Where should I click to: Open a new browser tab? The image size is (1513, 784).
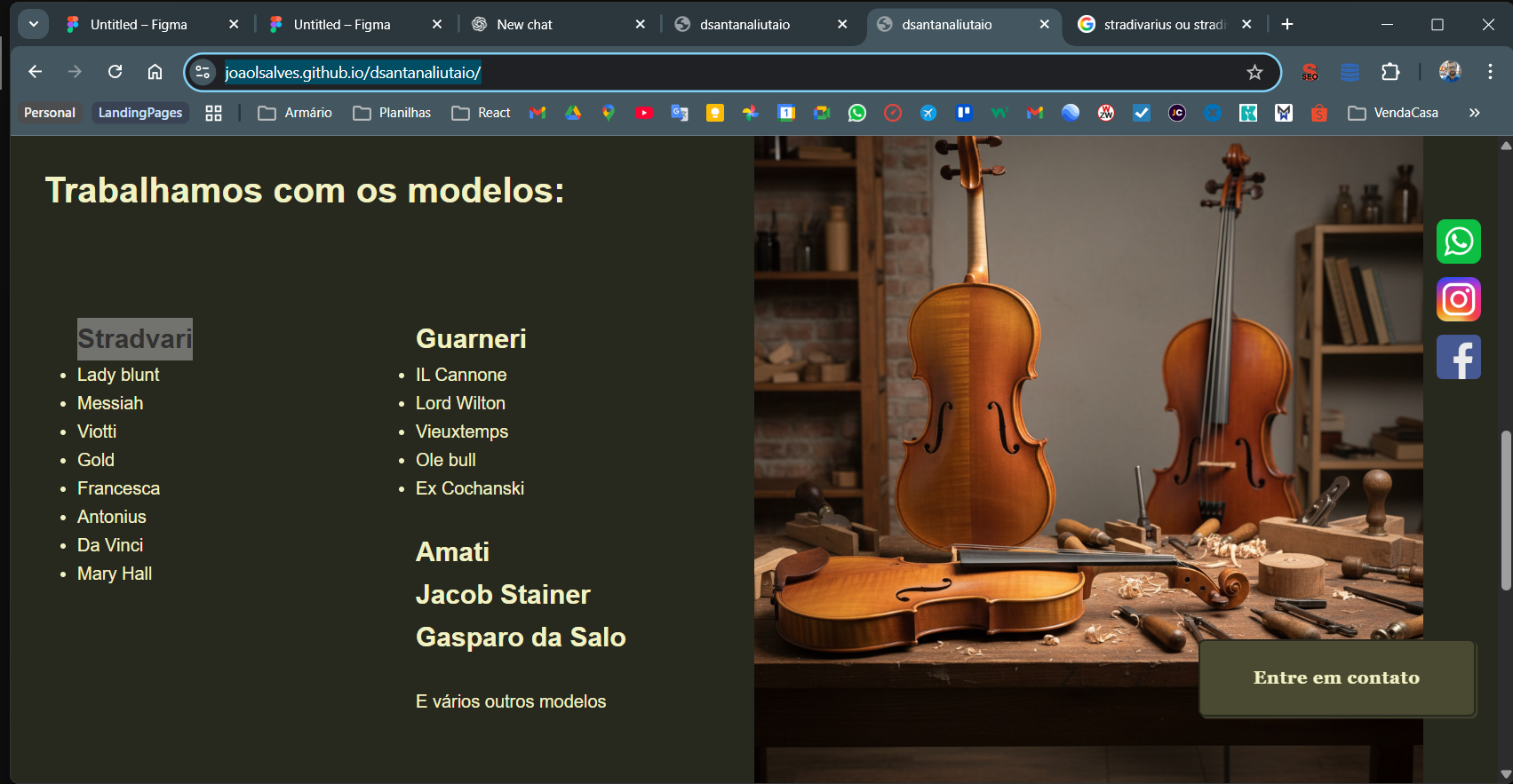1287,24
